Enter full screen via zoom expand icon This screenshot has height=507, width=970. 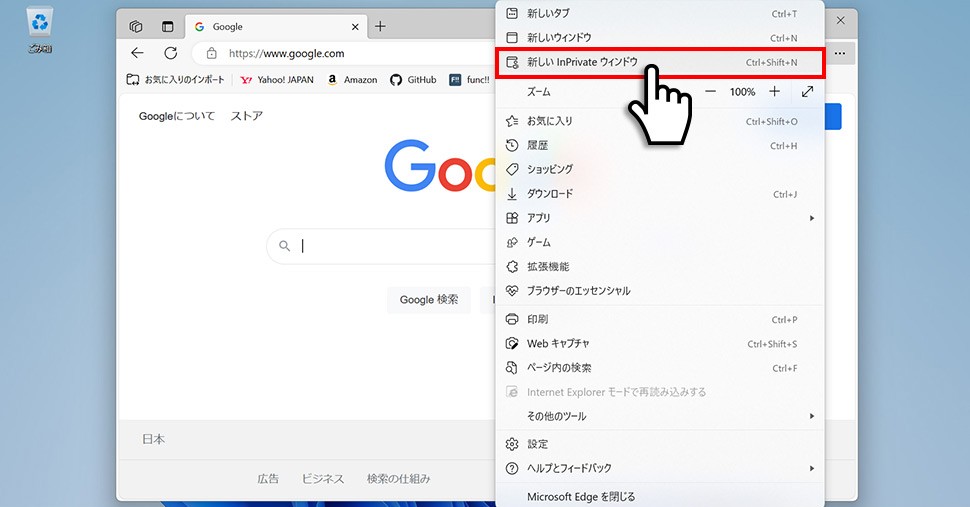click(x=807, y=92)
